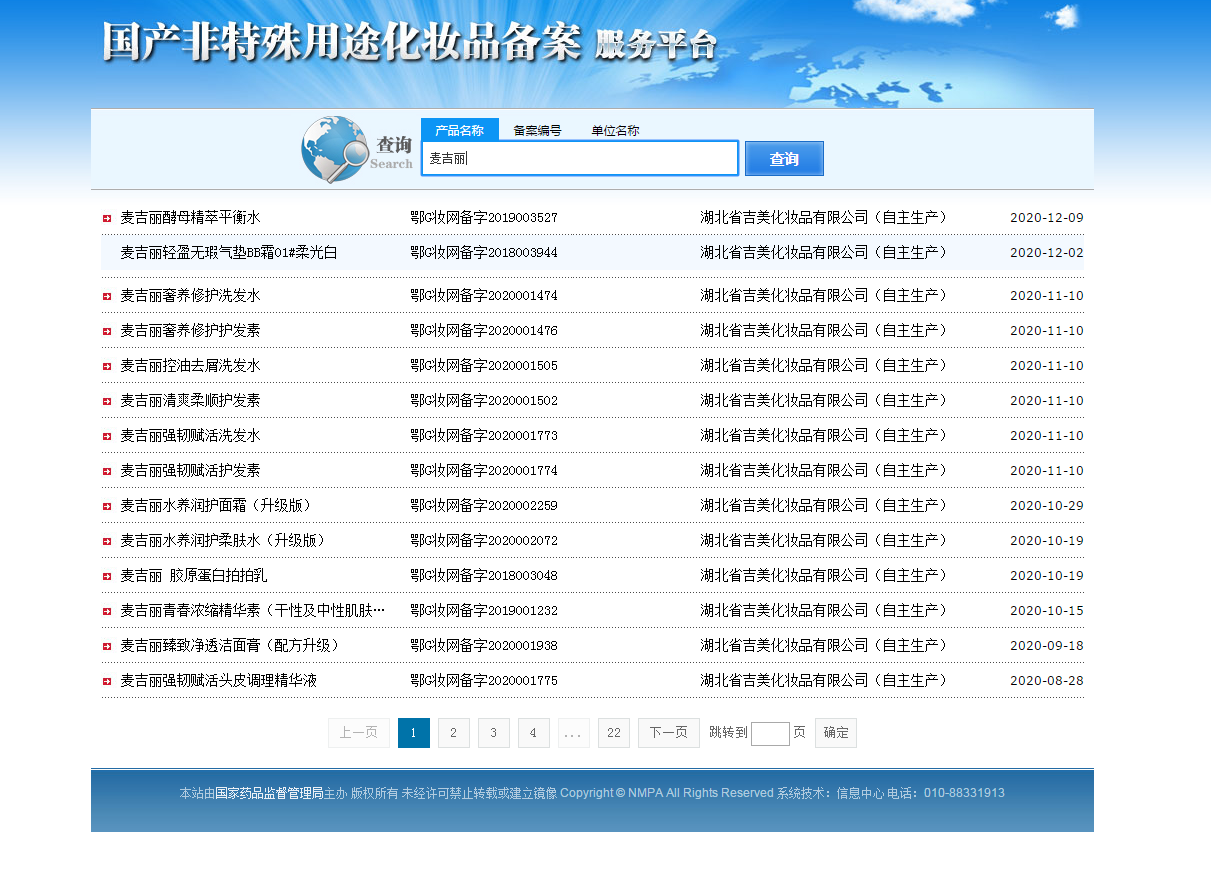1211x878 pixels.
Task: Click the 查询 search button
Action: pyautogui.click(x=784, y=158)
